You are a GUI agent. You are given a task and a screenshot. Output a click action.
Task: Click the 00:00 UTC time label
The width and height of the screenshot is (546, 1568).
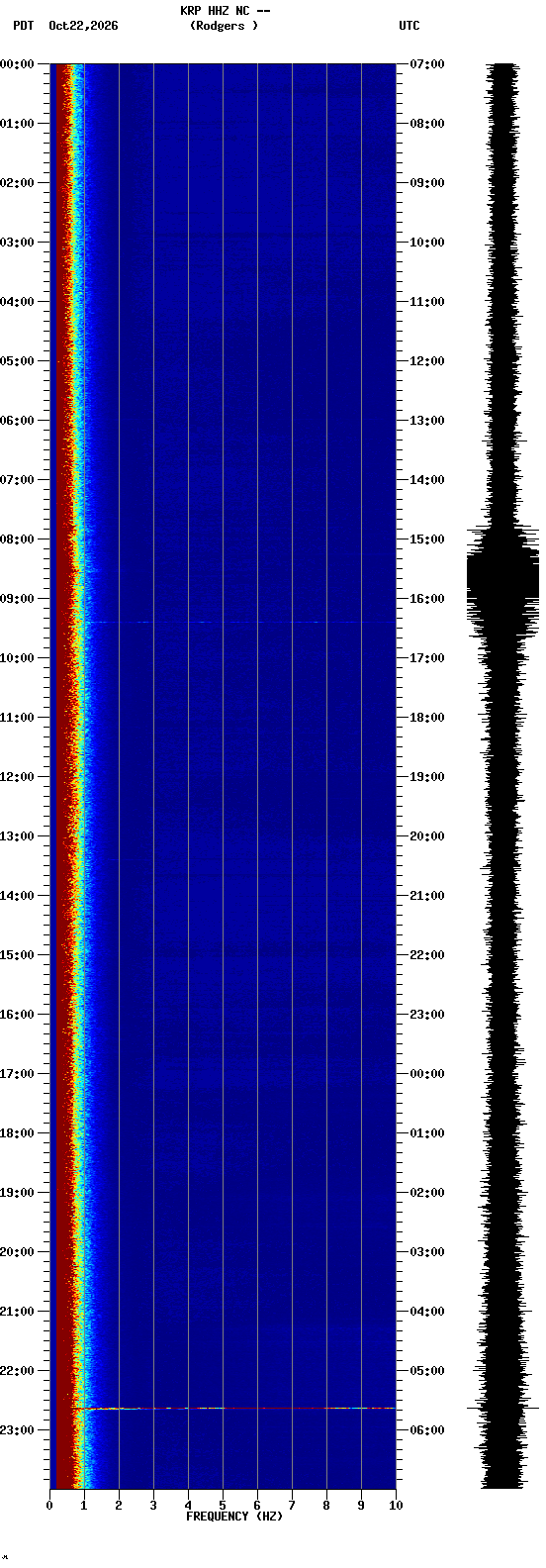click(x=427, y=1074)
